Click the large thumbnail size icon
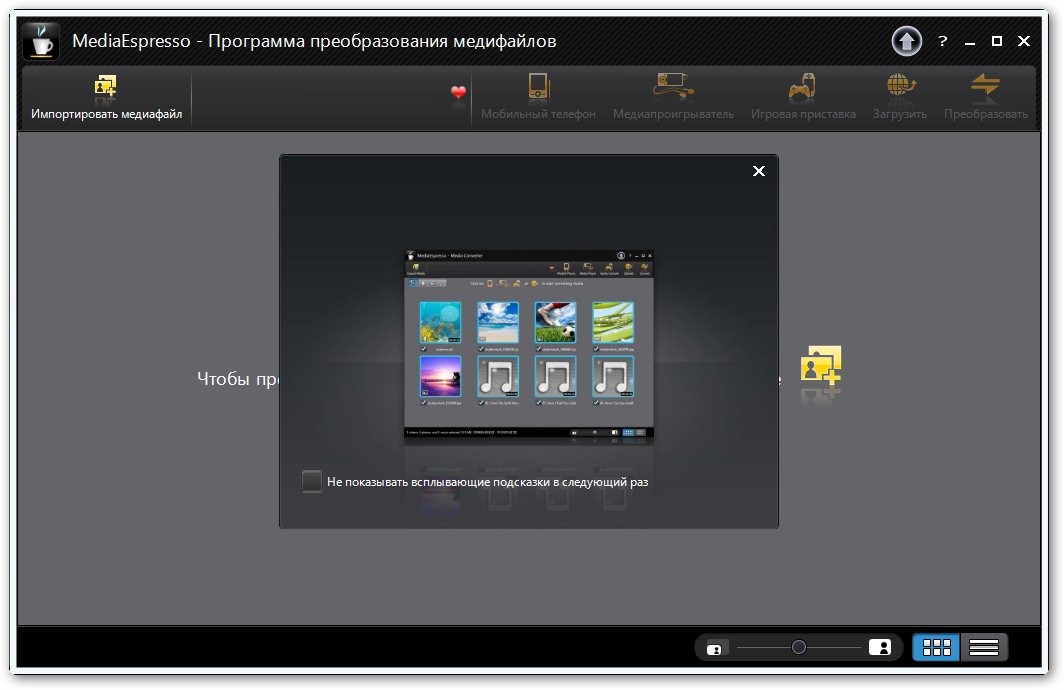Image resolution: width=1064 pixels, height=690 pixels. pyautogui.click(x=879, y=647)
